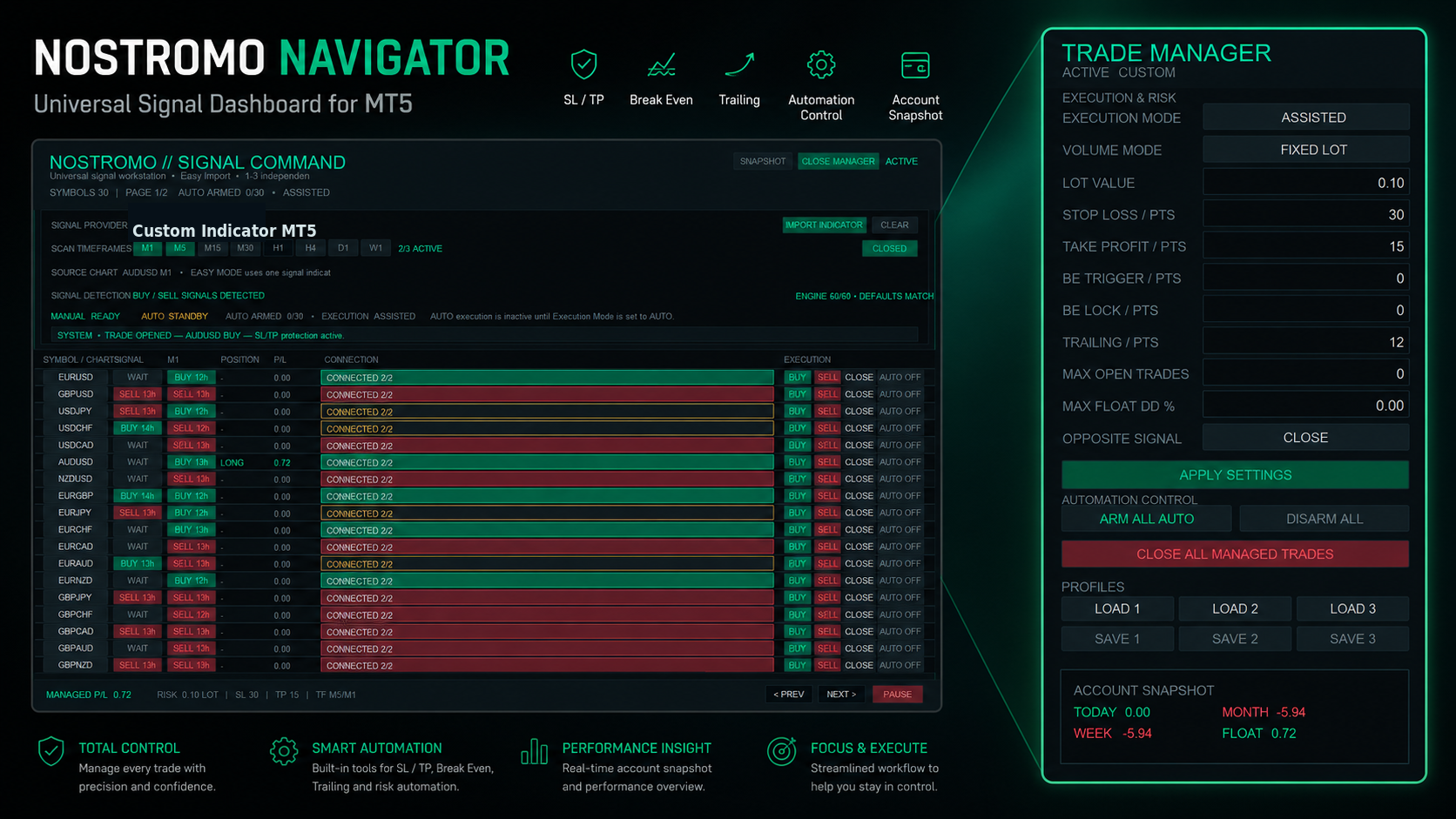This screenshot has width=1456, height=819.
Task: Click the BE LOCK / PTS field
Action: point(1305,311)
